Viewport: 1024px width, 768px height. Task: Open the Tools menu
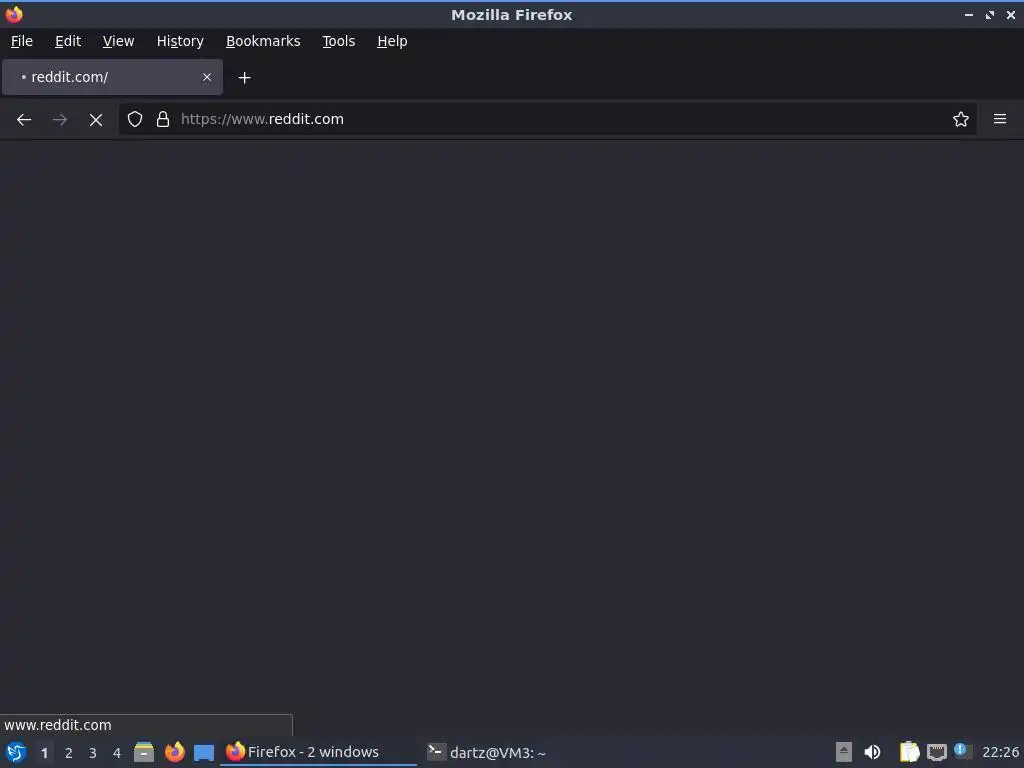point(338,41)
